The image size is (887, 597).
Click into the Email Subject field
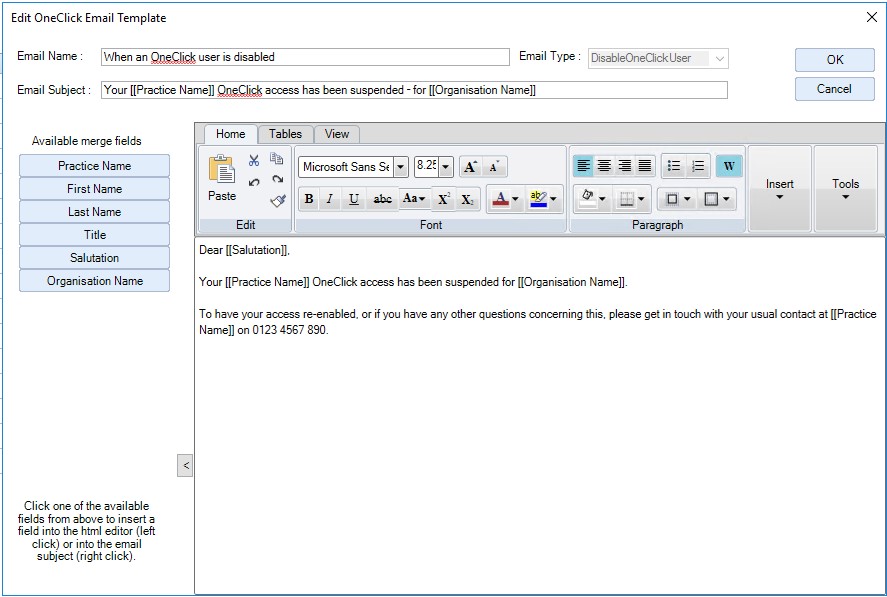pyautogui.click(x=414, y=90)
